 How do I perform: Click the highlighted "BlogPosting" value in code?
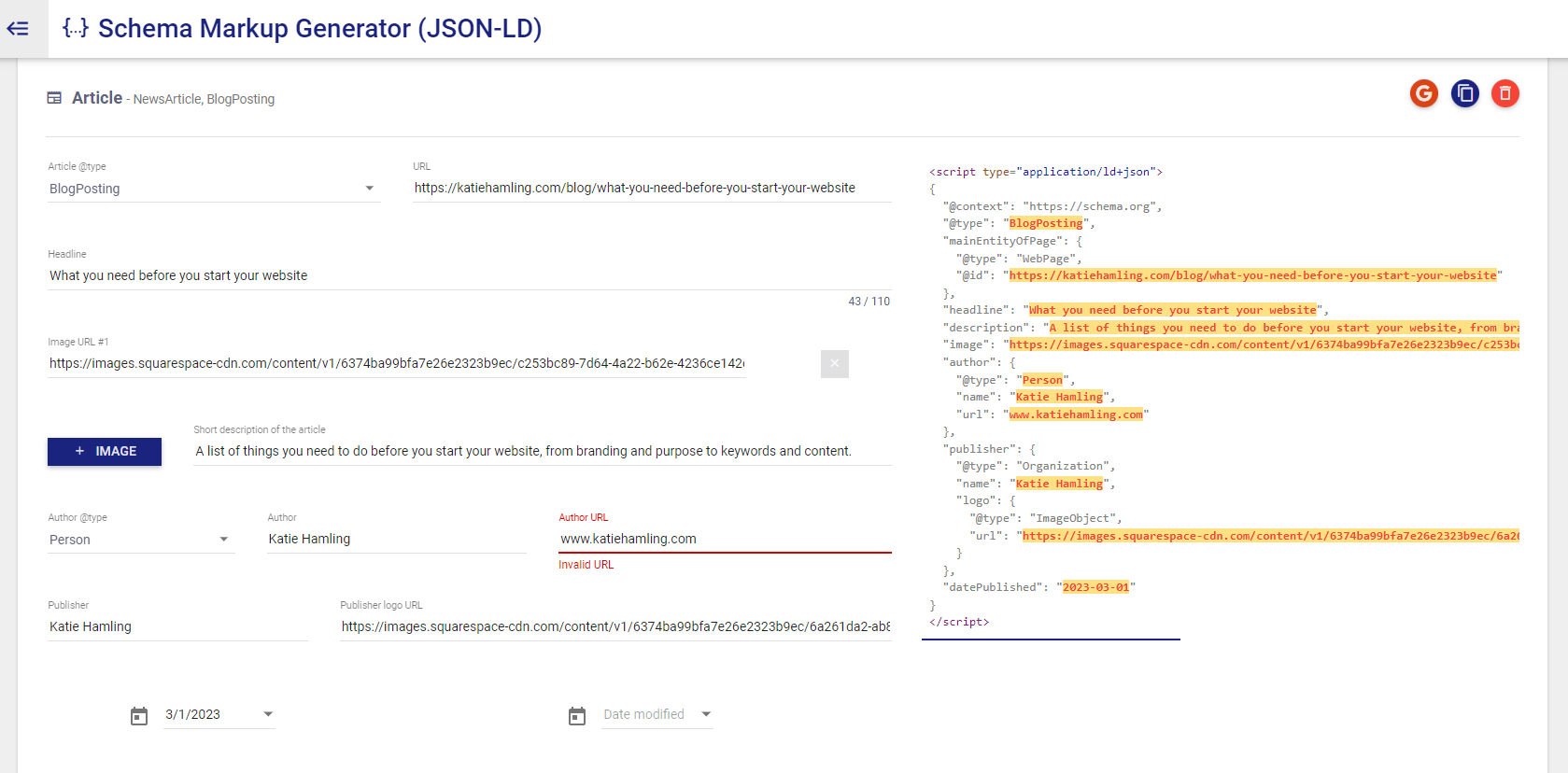[x=1046, y=223]
